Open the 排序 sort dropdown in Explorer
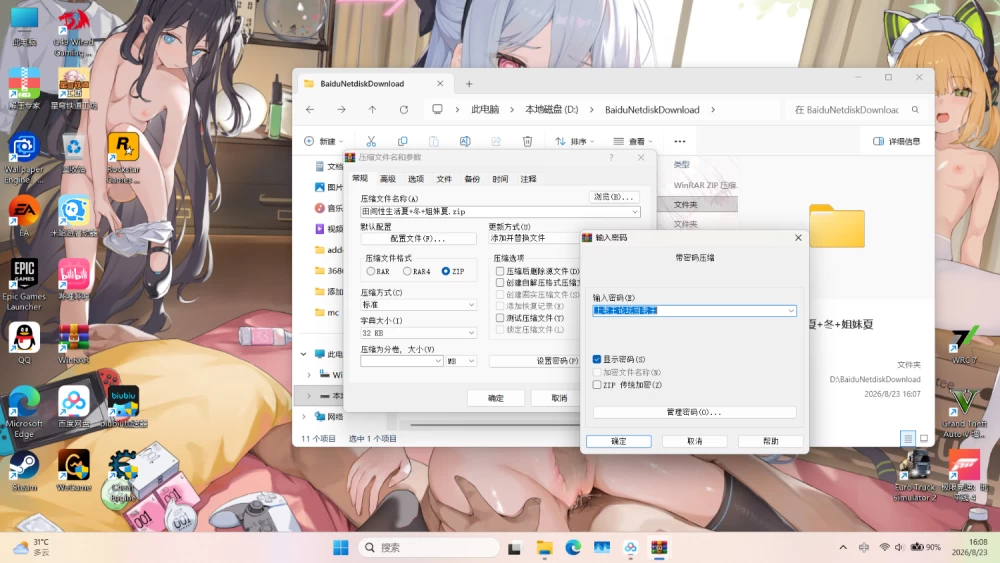Viewport: 1000px width, 563px height. (x=575, y=141)
